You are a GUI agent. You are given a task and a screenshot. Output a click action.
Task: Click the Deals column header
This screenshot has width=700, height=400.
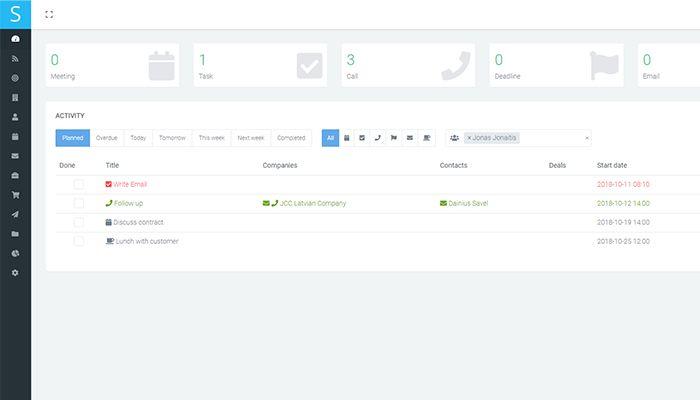point(558,165)
